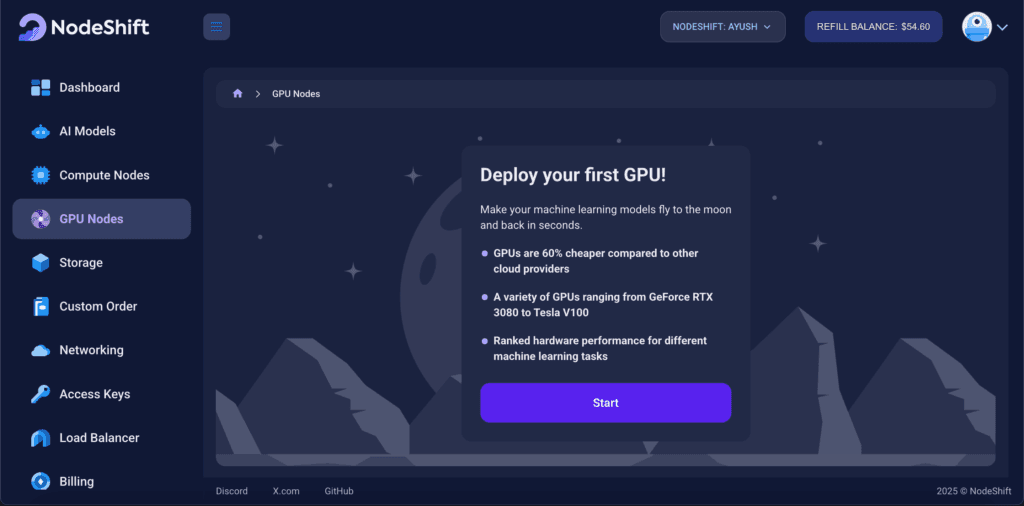Open the GitHub footer link

tap(339, 491)
